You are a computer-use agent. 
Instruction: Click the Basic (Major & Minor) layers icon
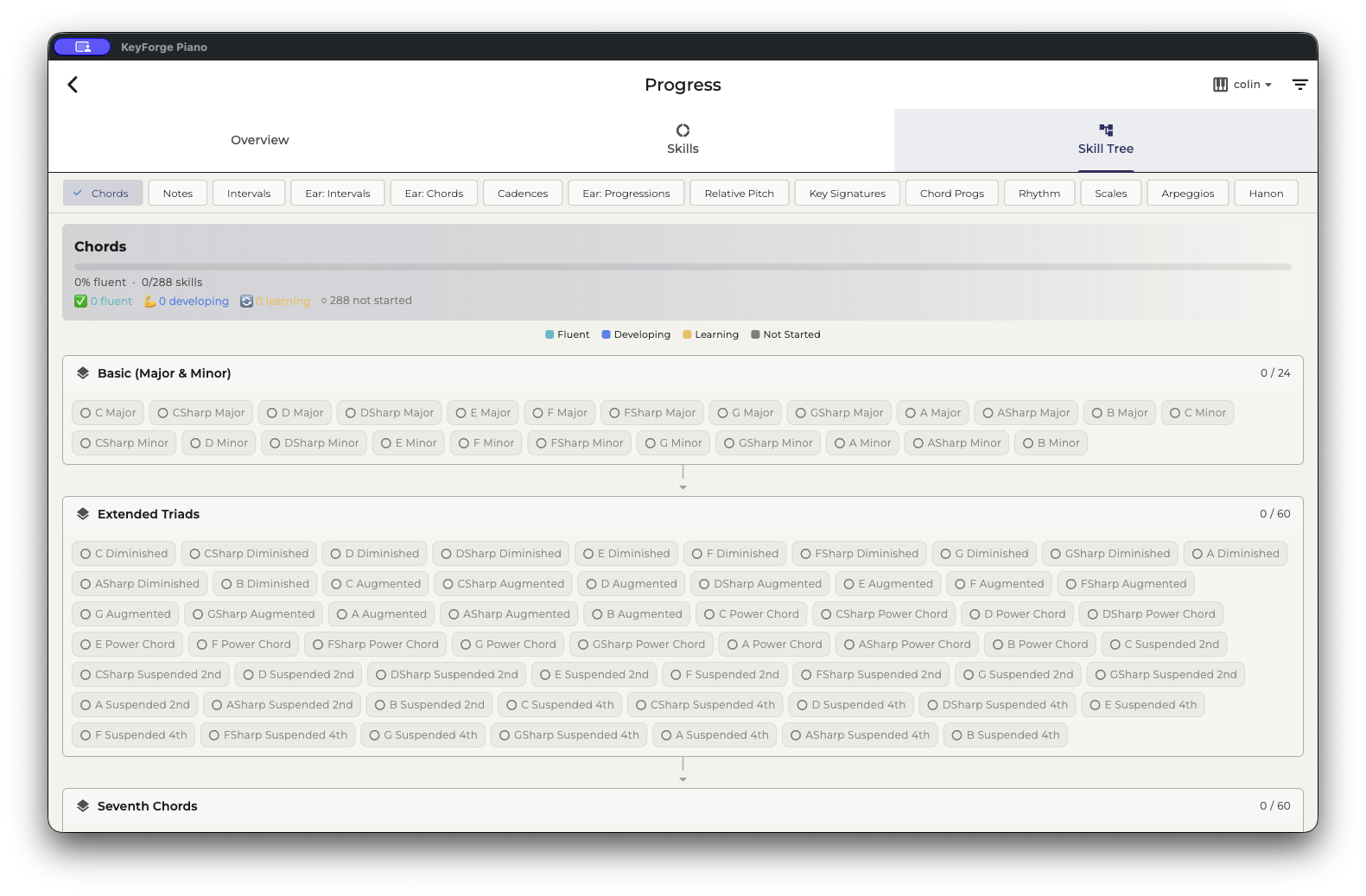click(83, 373)
